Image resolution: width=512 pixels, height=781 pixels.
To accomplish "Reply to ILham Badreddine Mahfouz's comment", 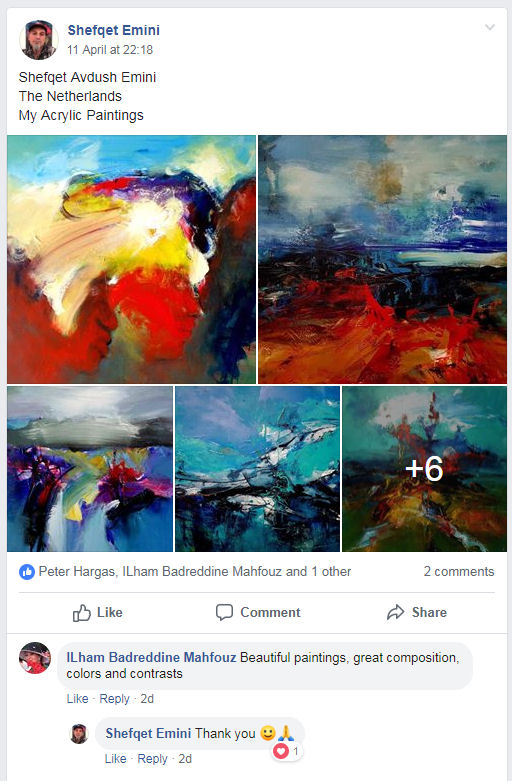I will (x=114, y=699).
